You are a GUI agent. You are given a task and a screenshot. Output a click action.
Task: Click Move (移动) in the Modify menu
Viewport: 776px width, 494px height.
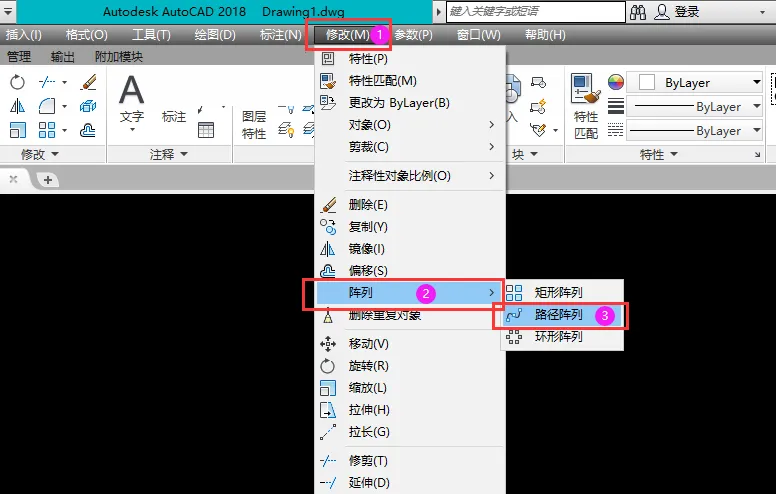pos(368,344)
